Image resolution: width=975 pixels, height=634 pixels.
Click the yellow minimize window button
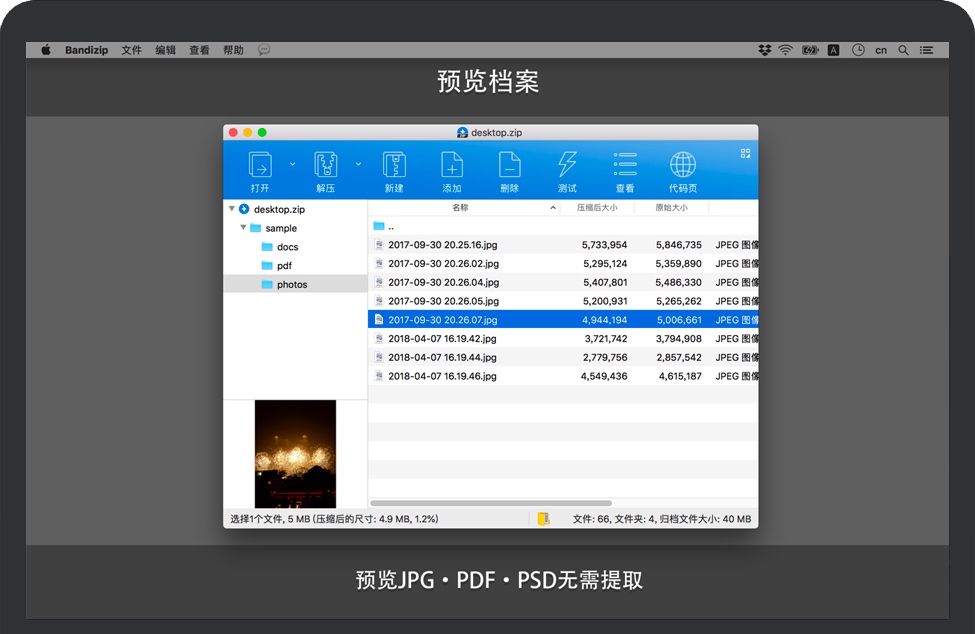(x=247, y=132)
